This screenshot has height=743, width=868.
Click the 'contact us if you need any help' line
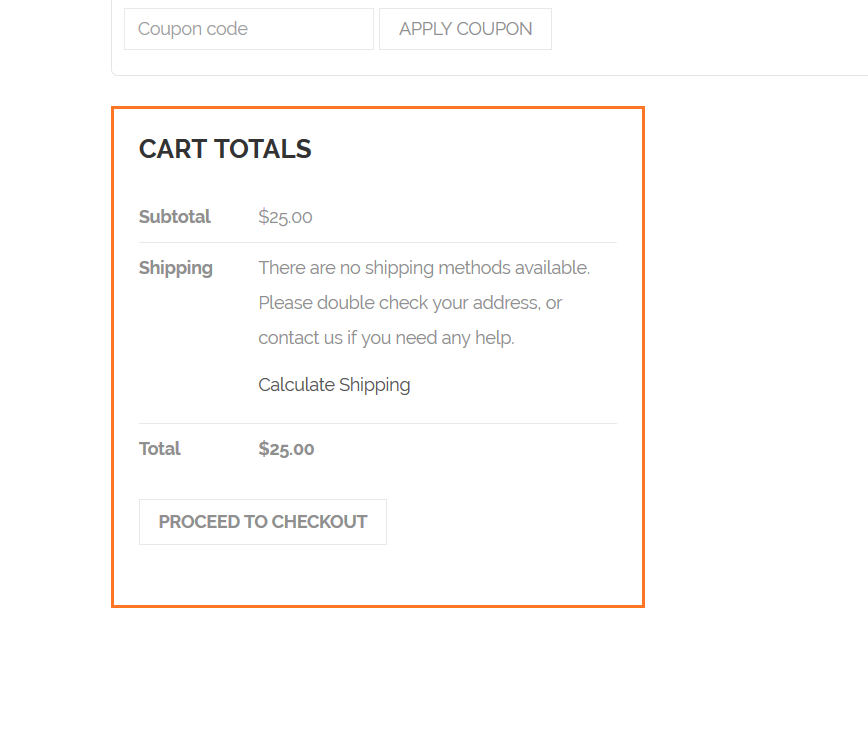[x=386, y=338]
